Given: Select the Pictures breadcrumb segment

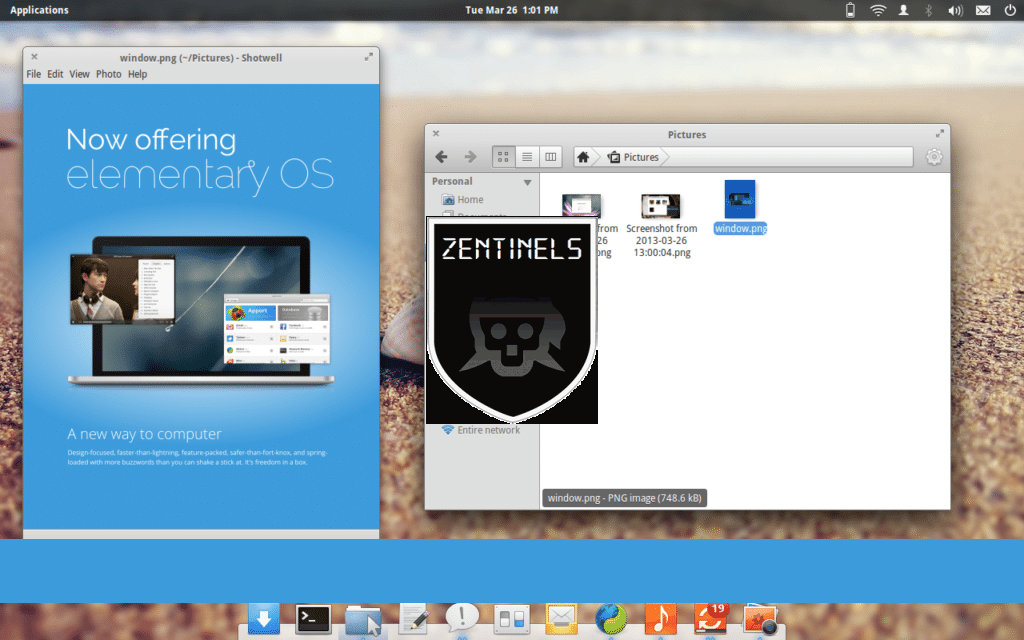Looking at the screenshot, I should pyautogui.click(x=633, y=157).
